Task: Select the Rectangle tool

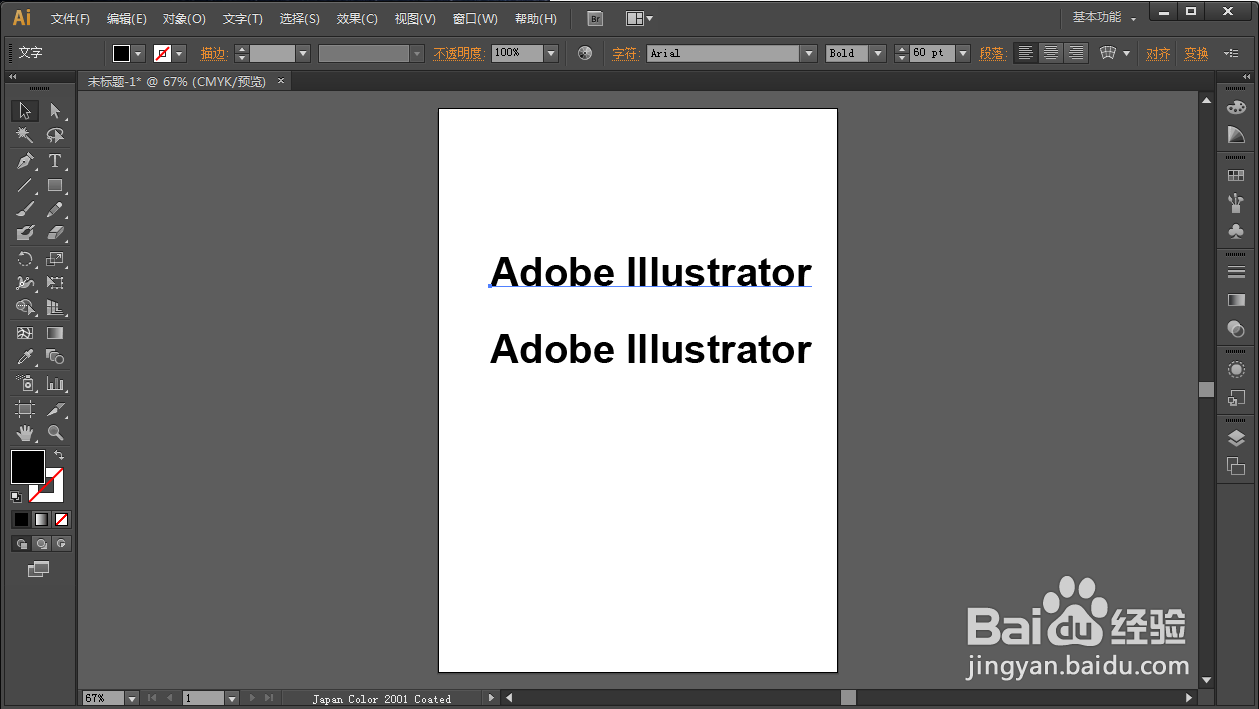Action: 55,185
